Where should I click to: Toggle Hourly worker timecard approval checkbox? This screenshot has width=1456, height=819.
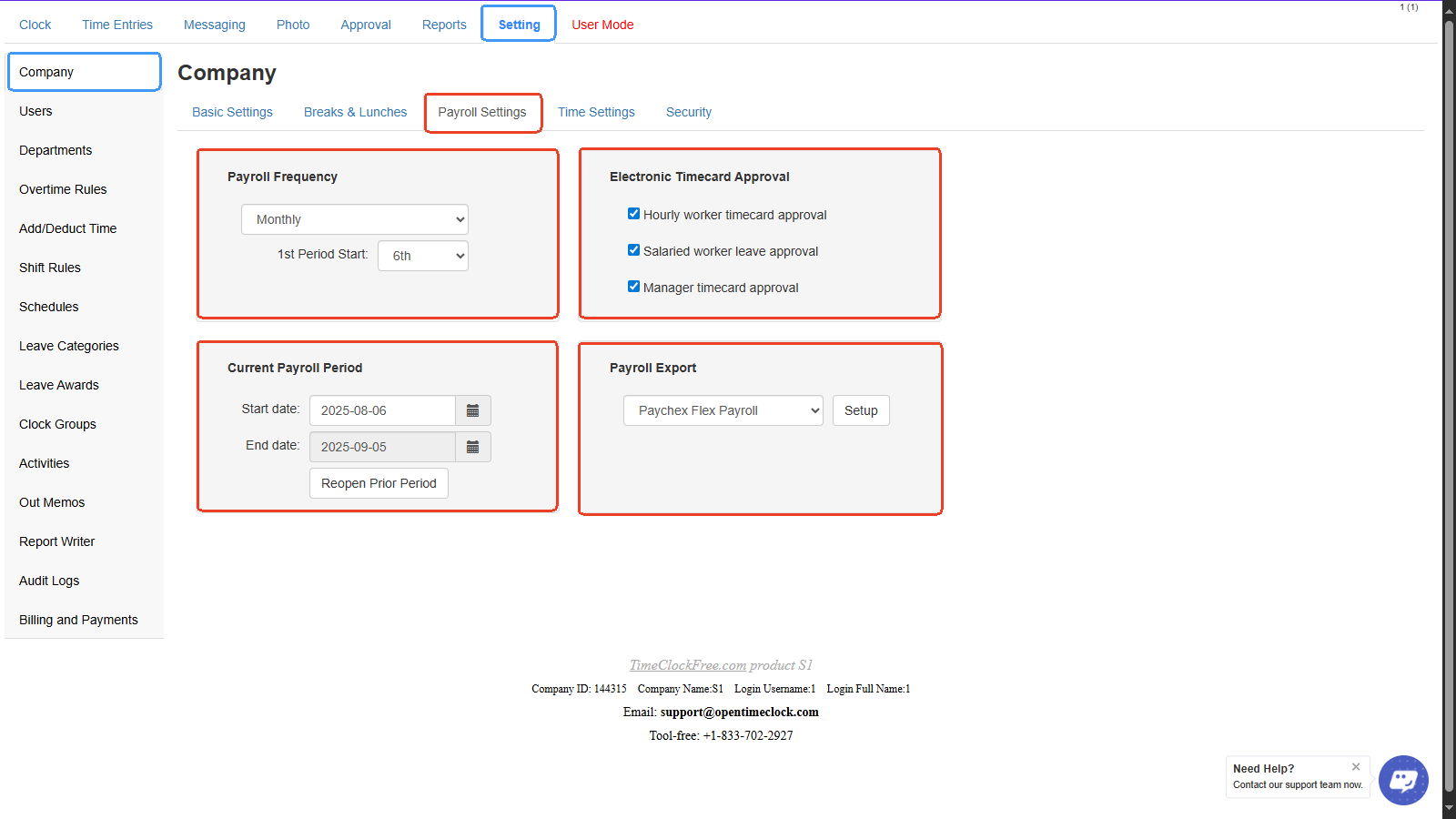pyautogui.click(x=633, y=214)
